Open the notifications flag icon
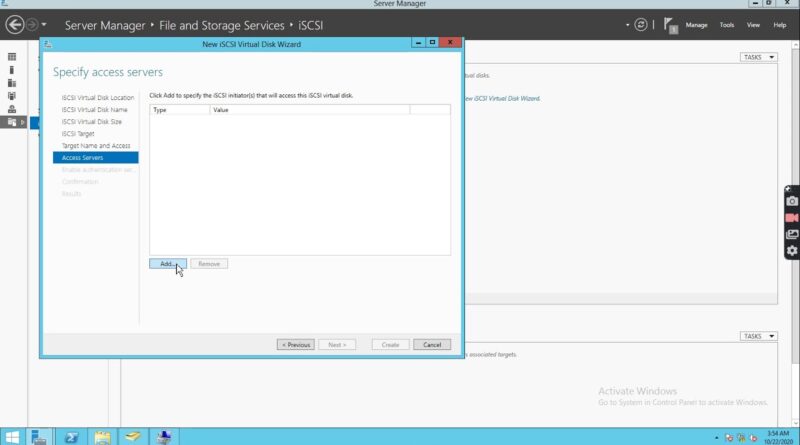Image resolution: width=800 pixels, height=445 pixels. (x=670, y=26)
